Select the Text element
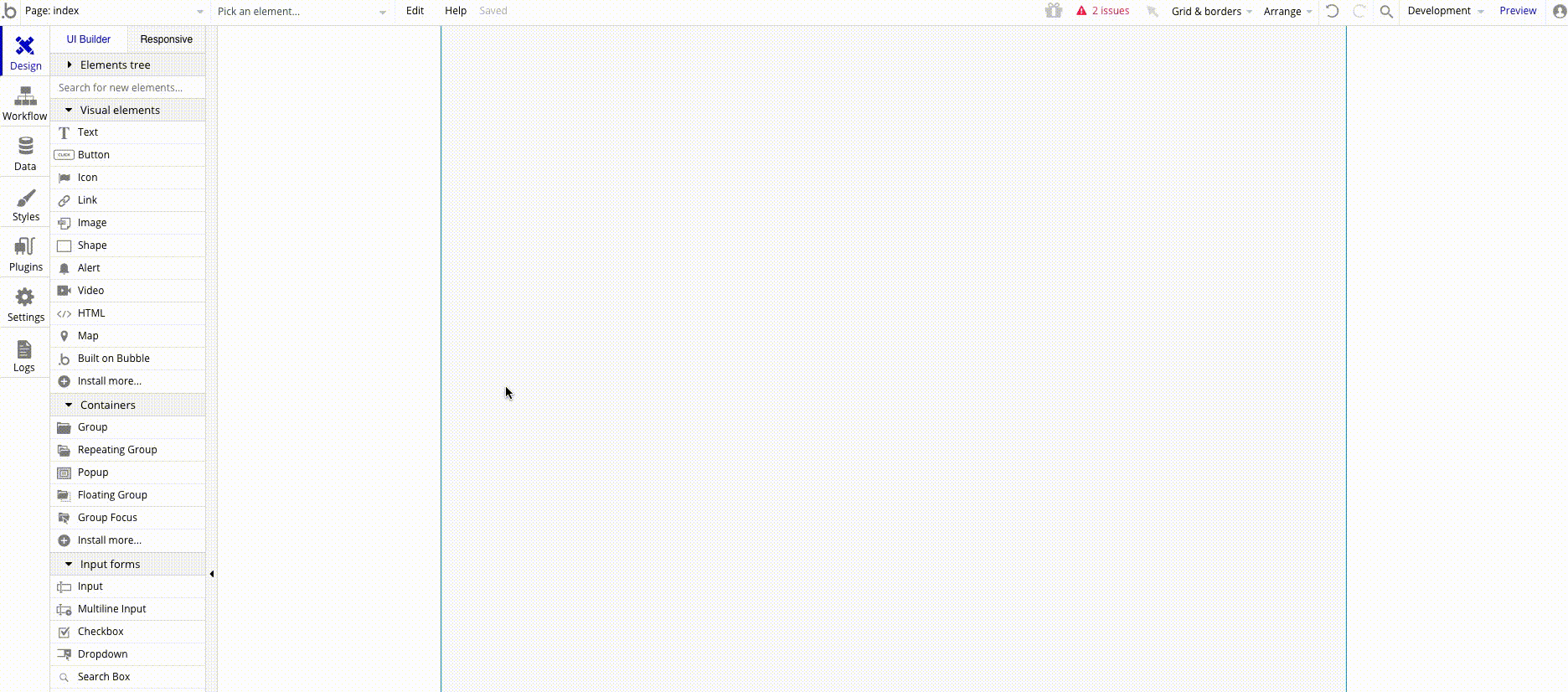The height and width of the screenshot is (692, 1568). (128, 132)
